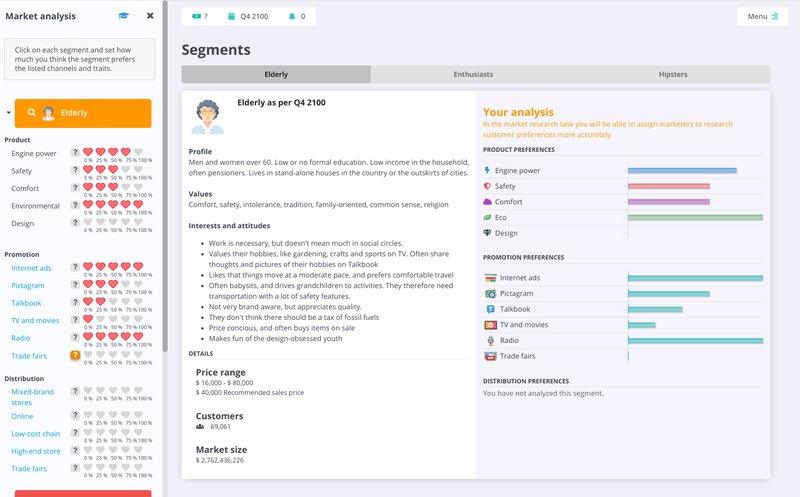Click the help icon for Design

tap(75, 222)
